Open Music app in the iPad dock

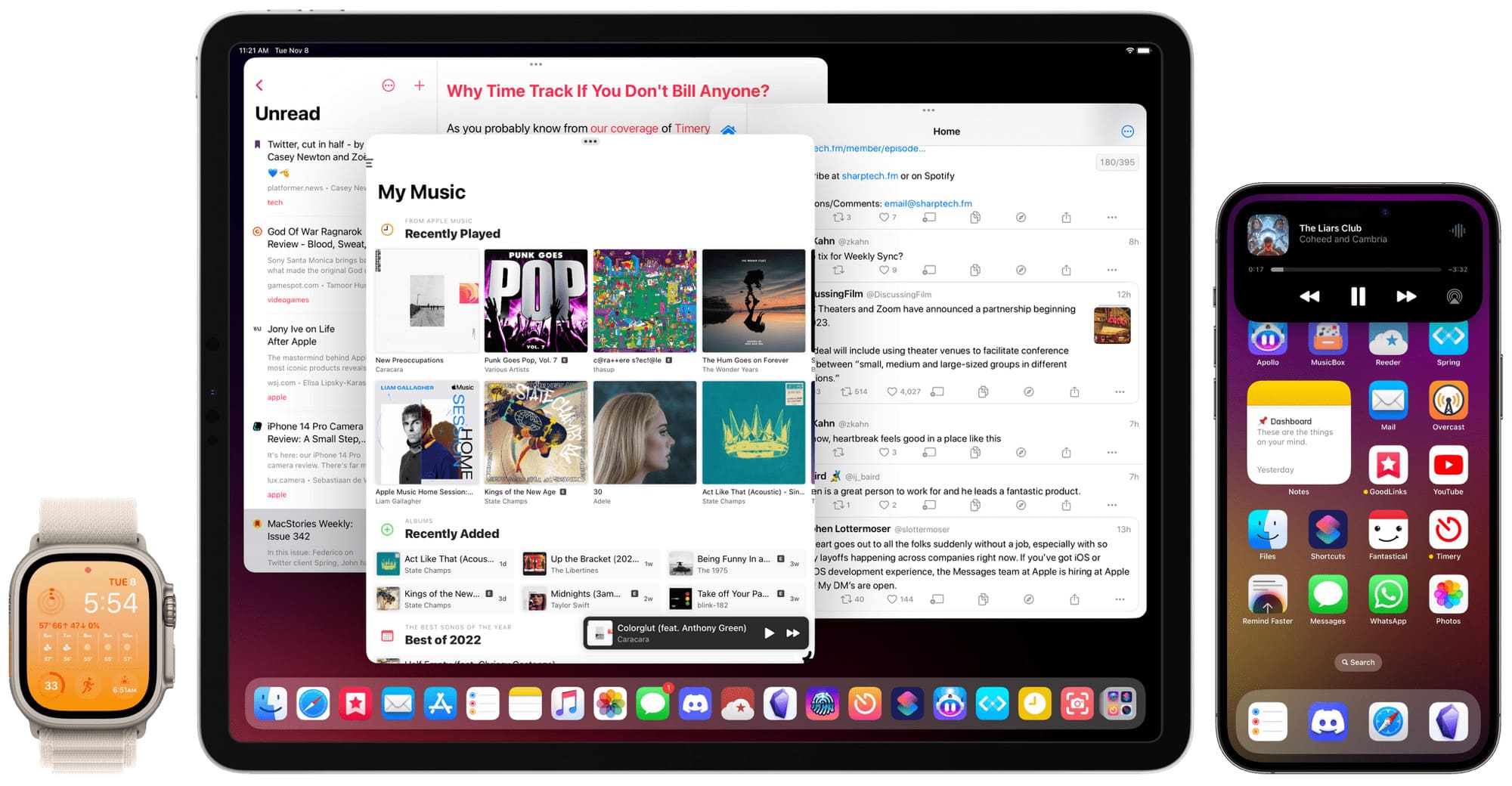(x=568, y=704)
